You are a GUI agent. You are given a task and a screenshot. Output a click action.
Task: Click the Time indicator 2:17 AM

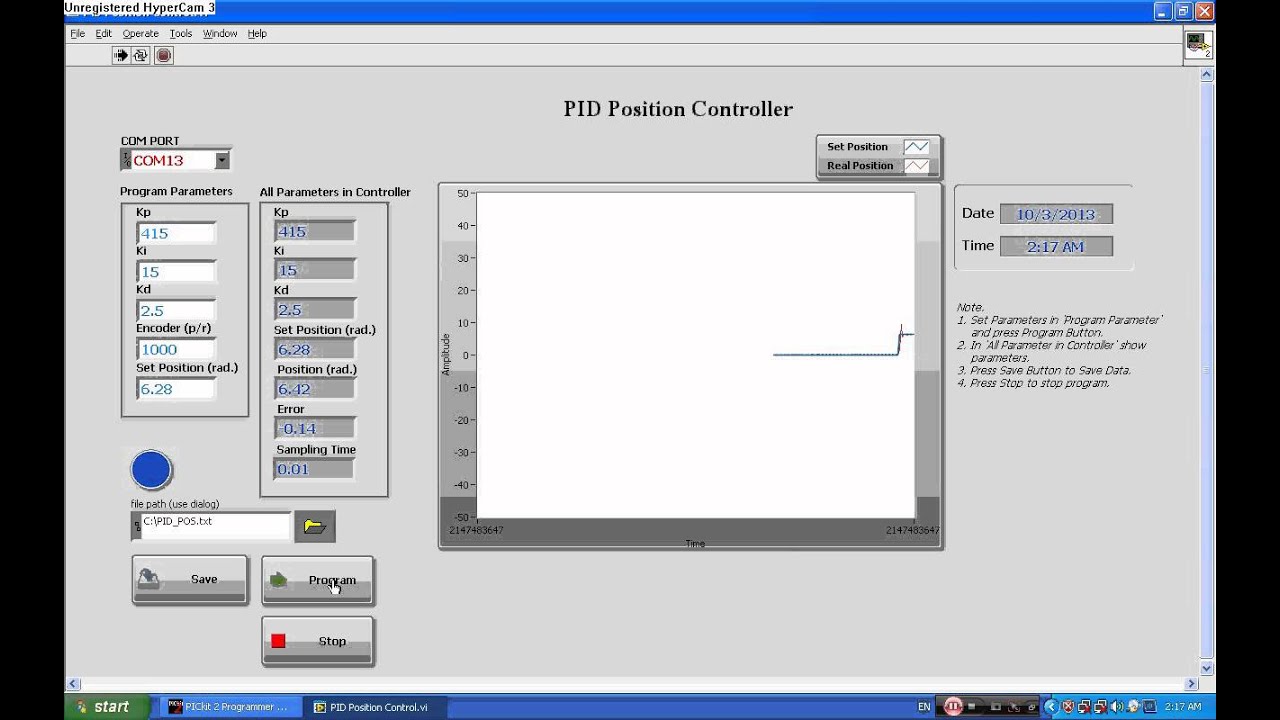click(1056, 246)
